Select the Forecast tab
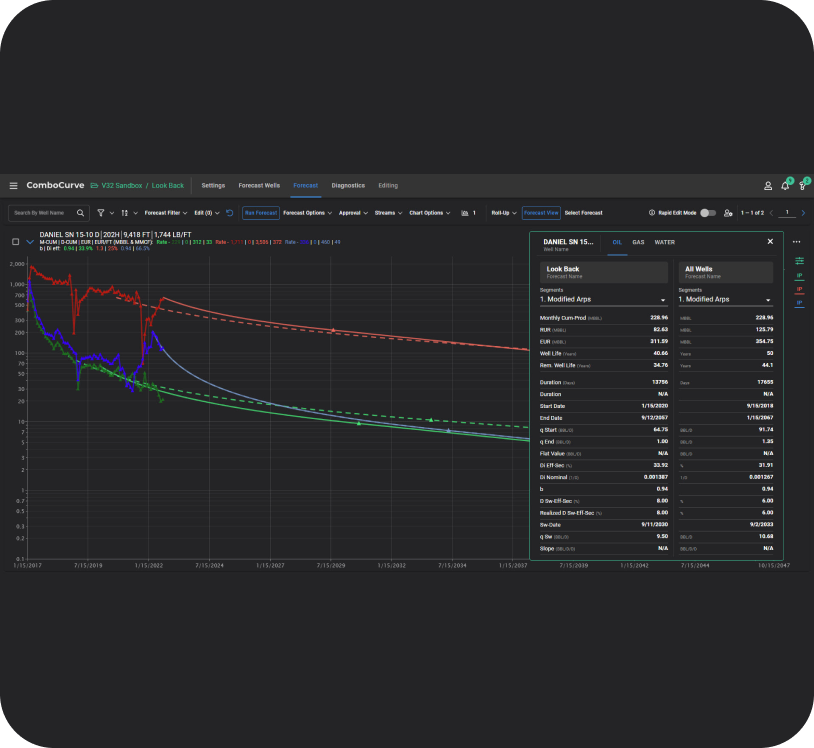 click(305, 185)
